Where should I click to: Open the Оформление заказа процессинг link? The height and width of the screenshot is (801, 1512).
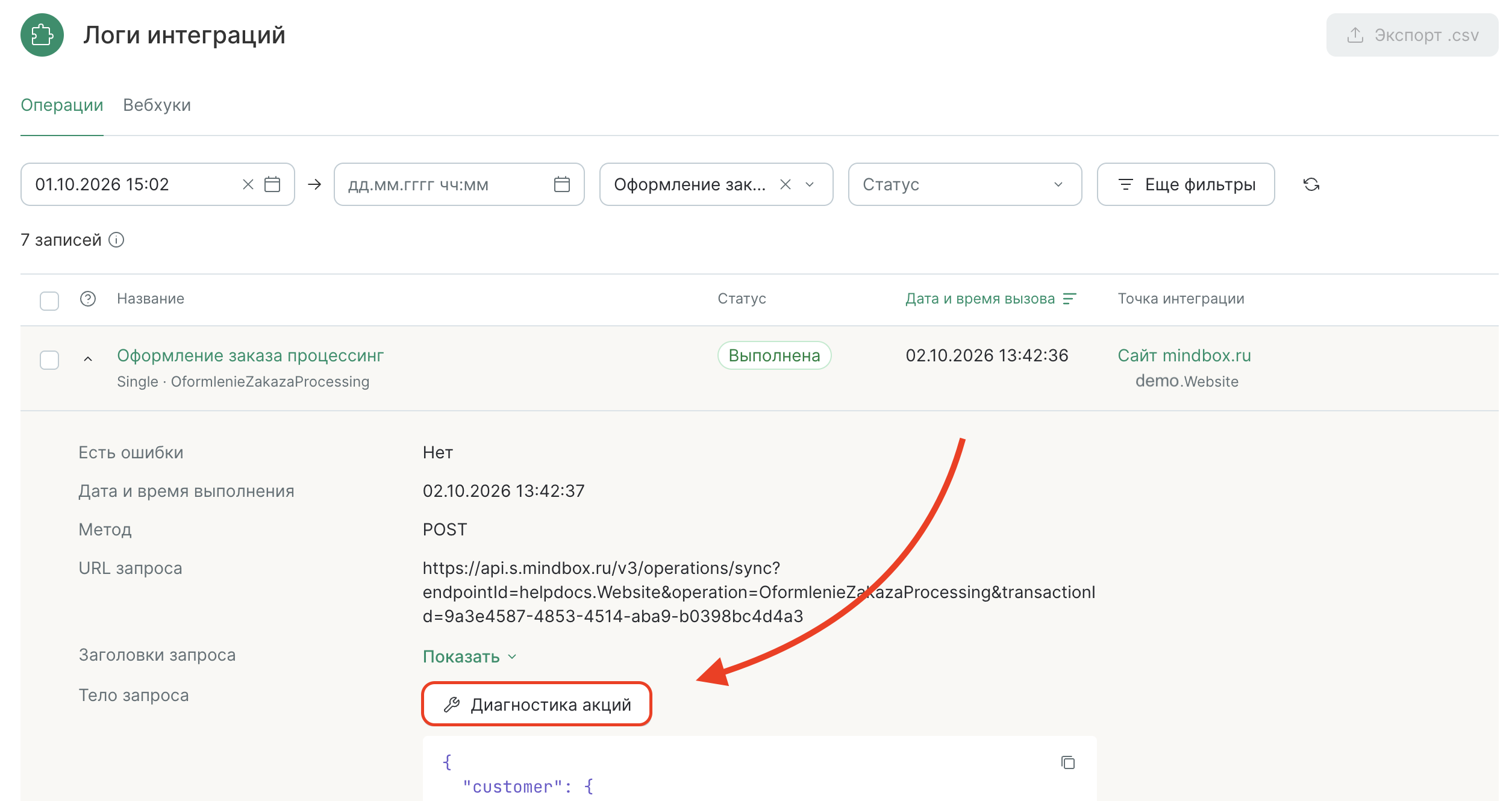[x=250, y=355]
